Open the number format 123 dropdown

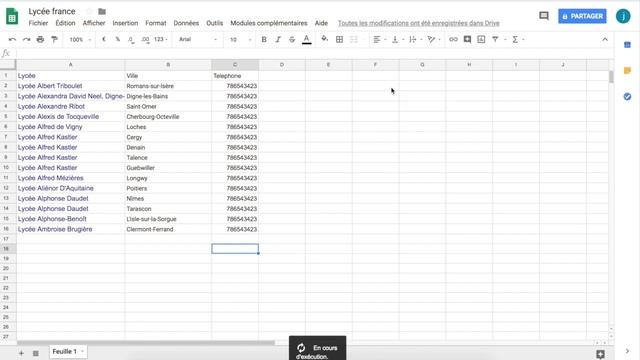pyautogui.click(x=160, y=40)
